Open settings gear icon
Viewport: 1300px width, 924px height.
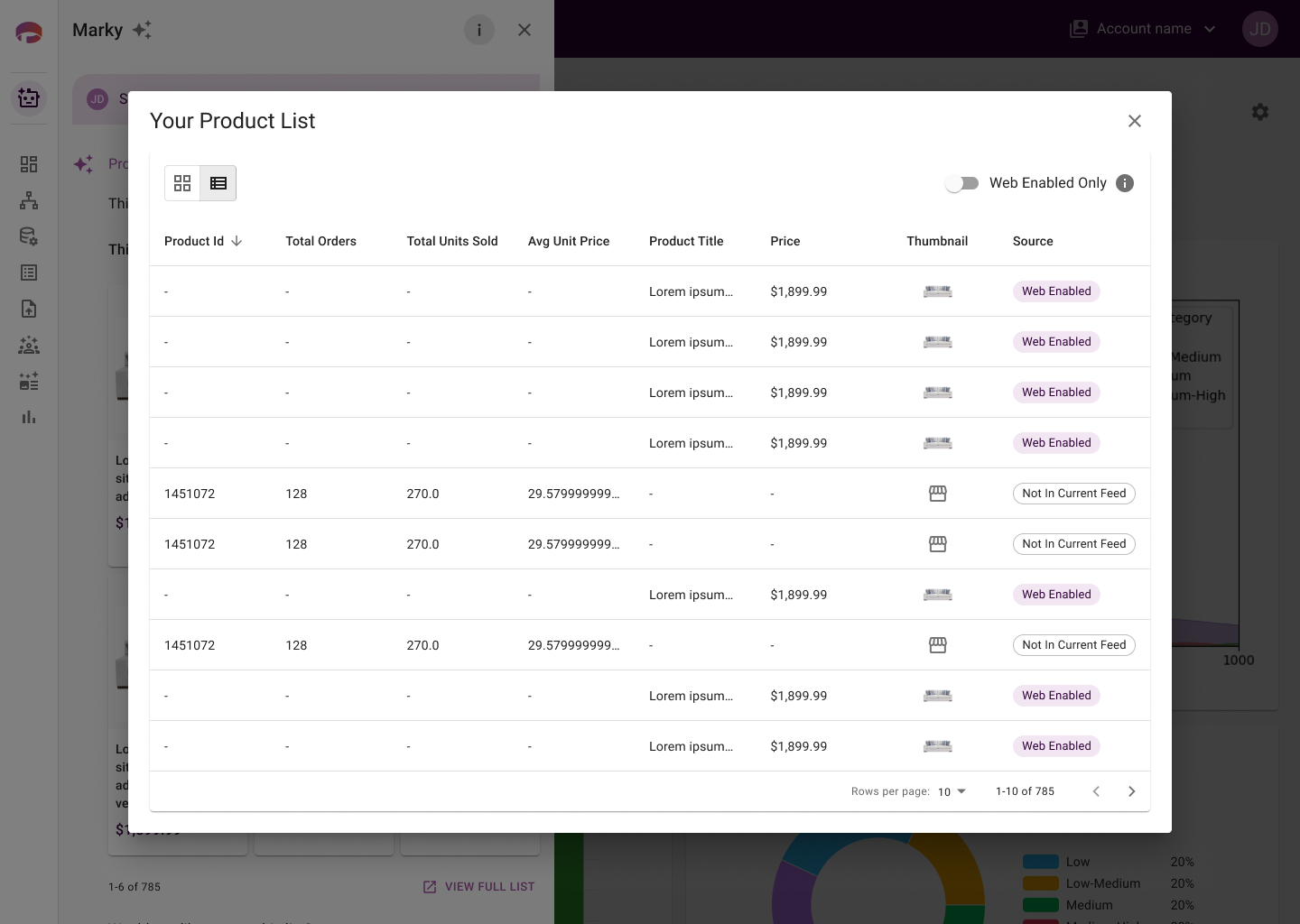pyautogui.click(x=1260, y=112)
